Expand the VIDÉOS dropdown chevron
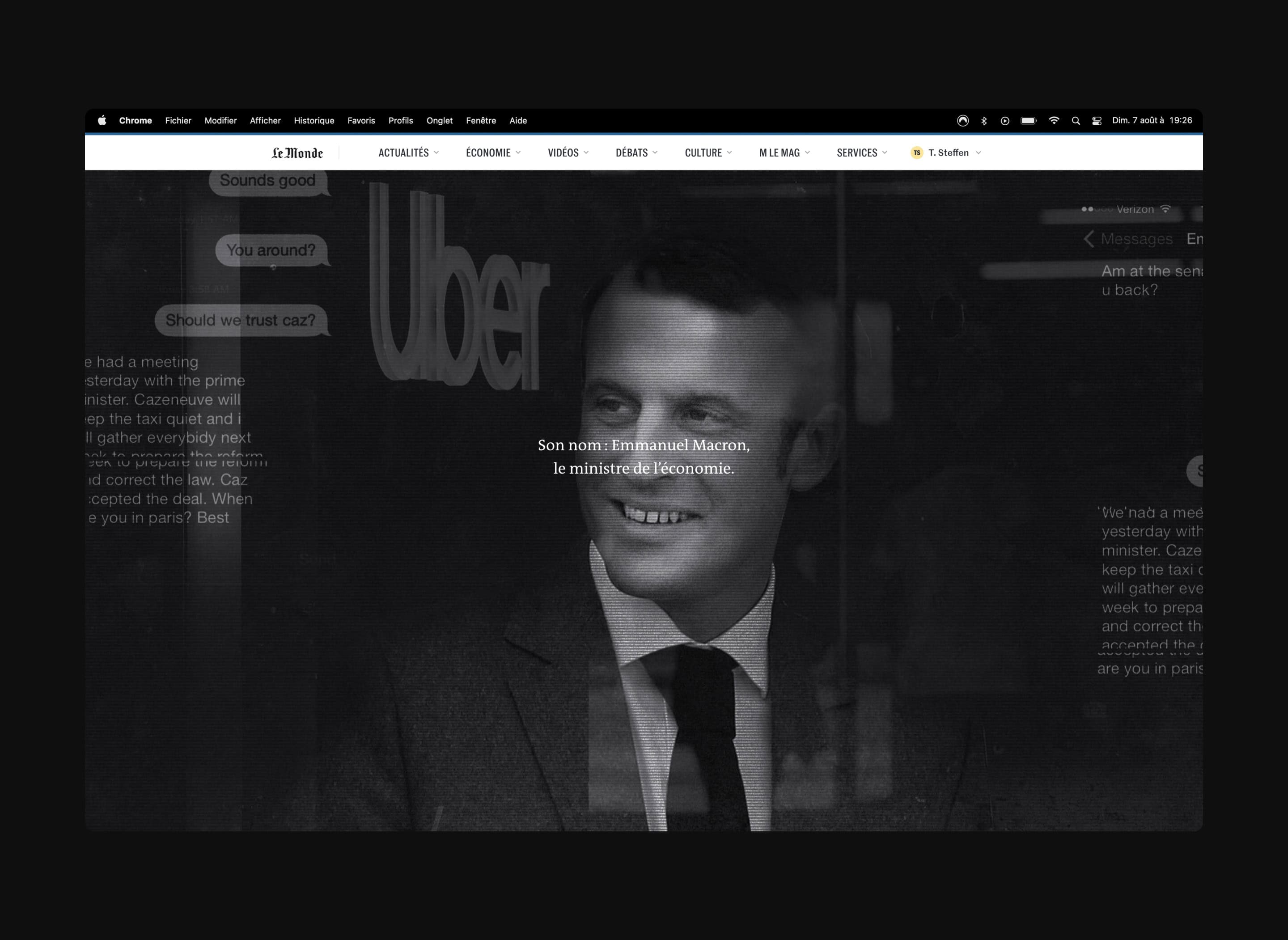This screenshot has height=940, width=1288. (x=586, y=152)
